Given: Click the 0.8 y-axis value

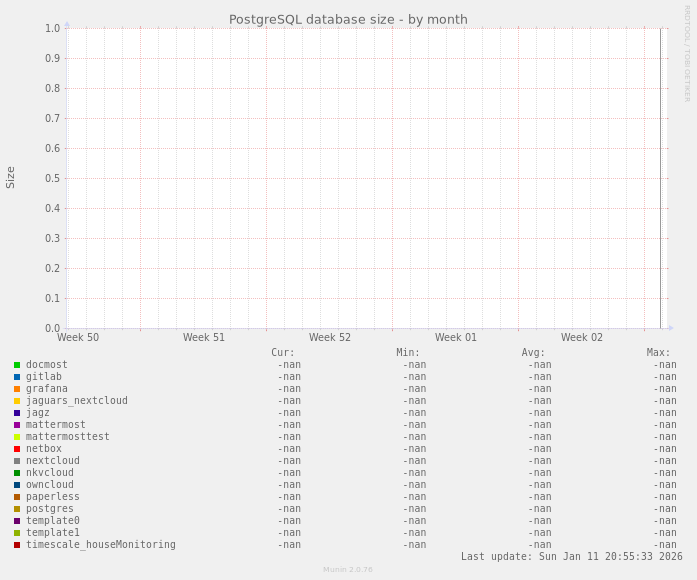Looking at the screenshot, I should (x=52, y=88).
